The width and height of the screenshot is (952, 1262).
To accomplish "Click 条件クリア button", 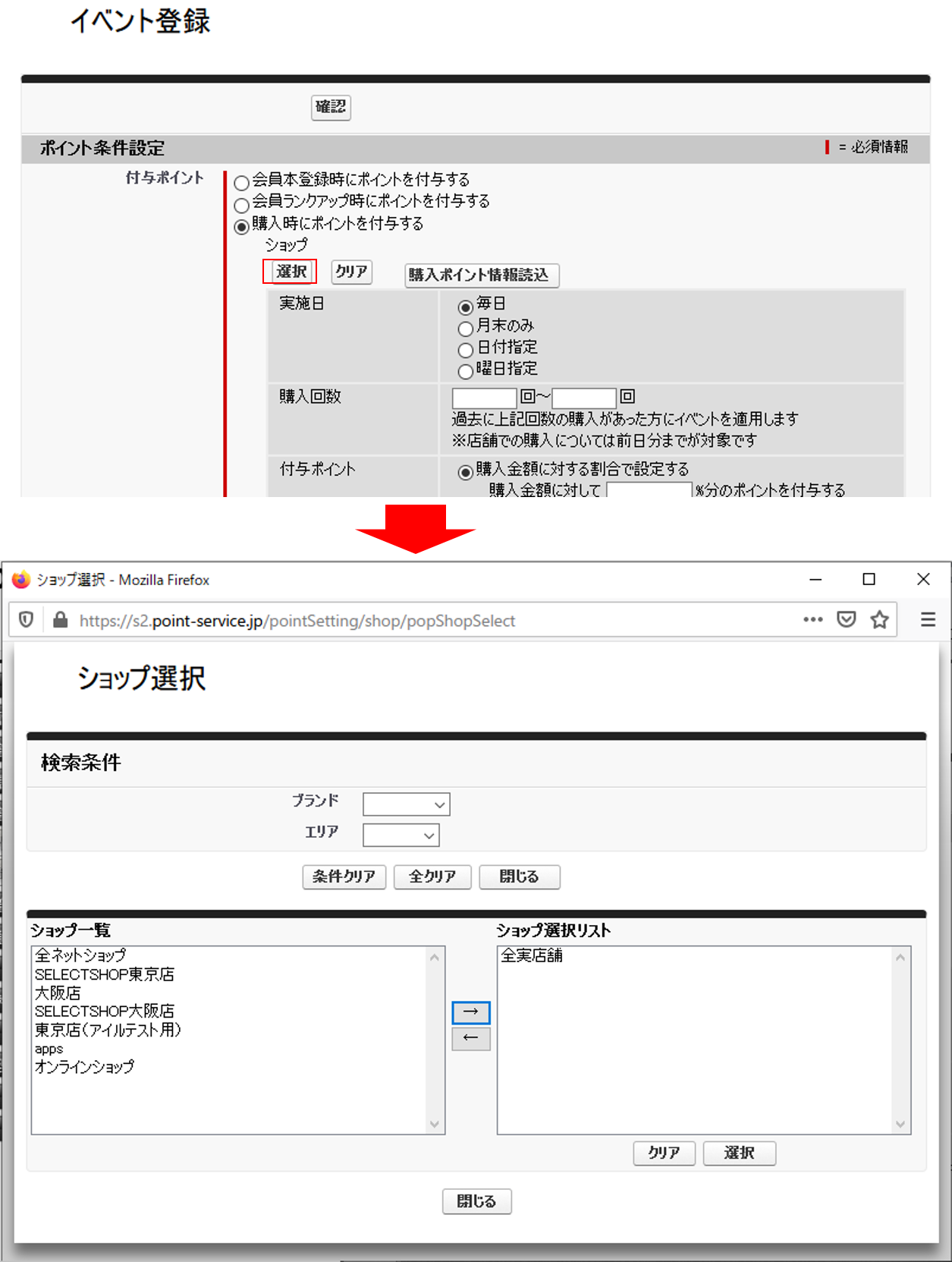I will [x=344, y=876].
